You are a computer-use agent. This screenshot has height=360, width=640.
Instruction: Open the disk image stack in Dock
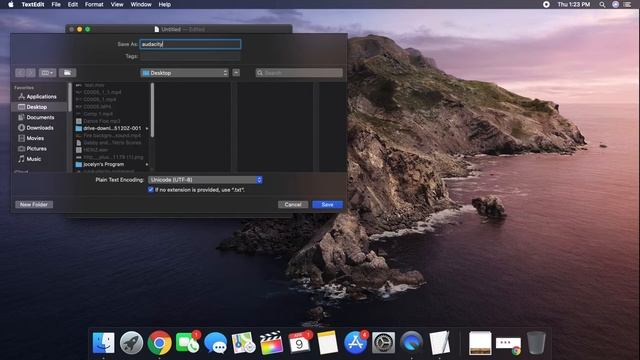(x=480, y=342)
